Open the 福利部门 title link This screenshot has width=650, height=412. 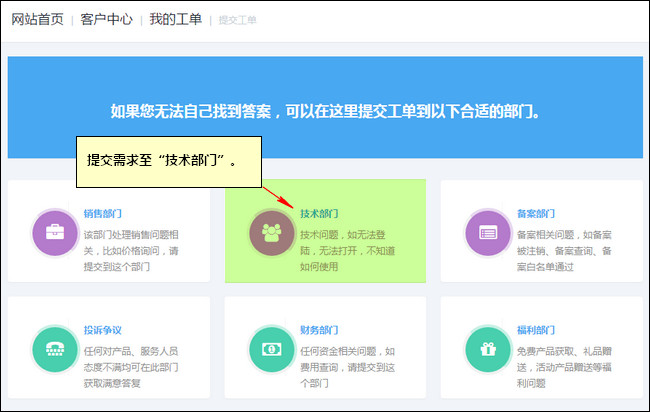pyautogui.click(x=536, y=330)
